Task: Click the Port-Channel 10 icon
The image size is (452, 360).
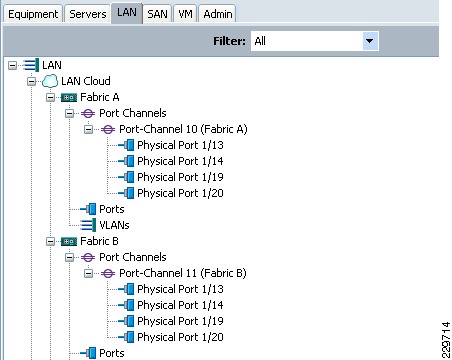Action: pyautogui.click(x=108, y=129)
